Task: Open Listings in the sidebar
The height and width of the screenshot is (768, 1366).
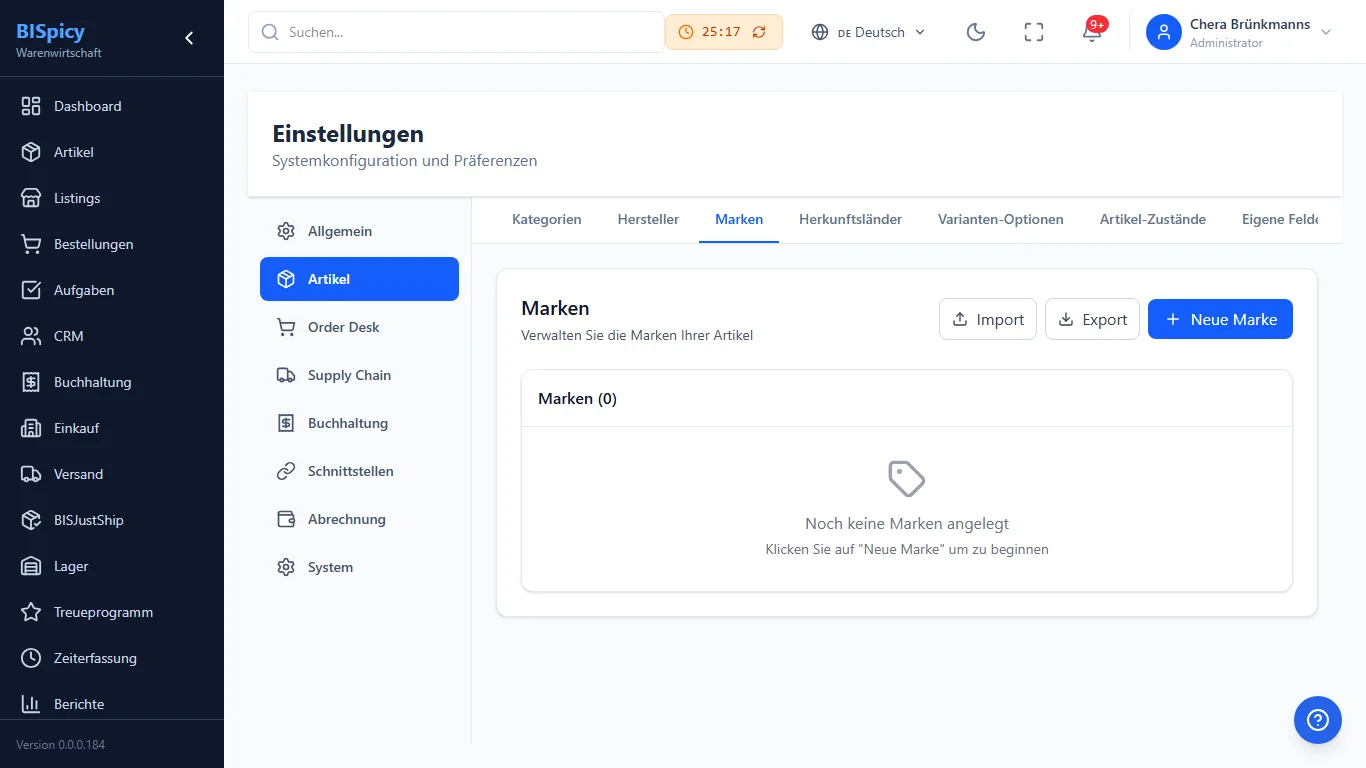Action: pyautogui.click(x=112, y=198)
